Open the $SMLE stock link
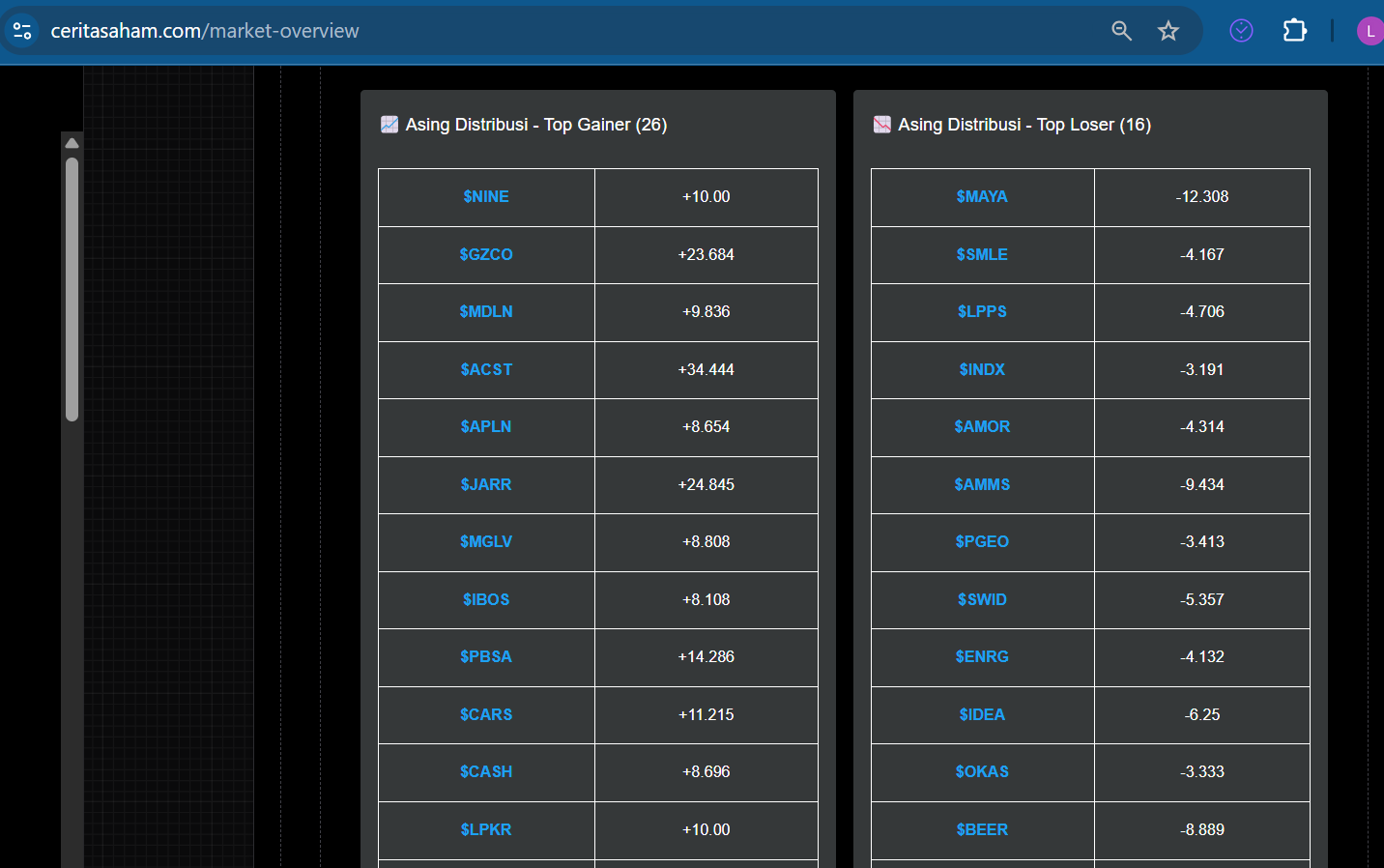The height and width of the screenshot is (868, 1384). (982, 254)
